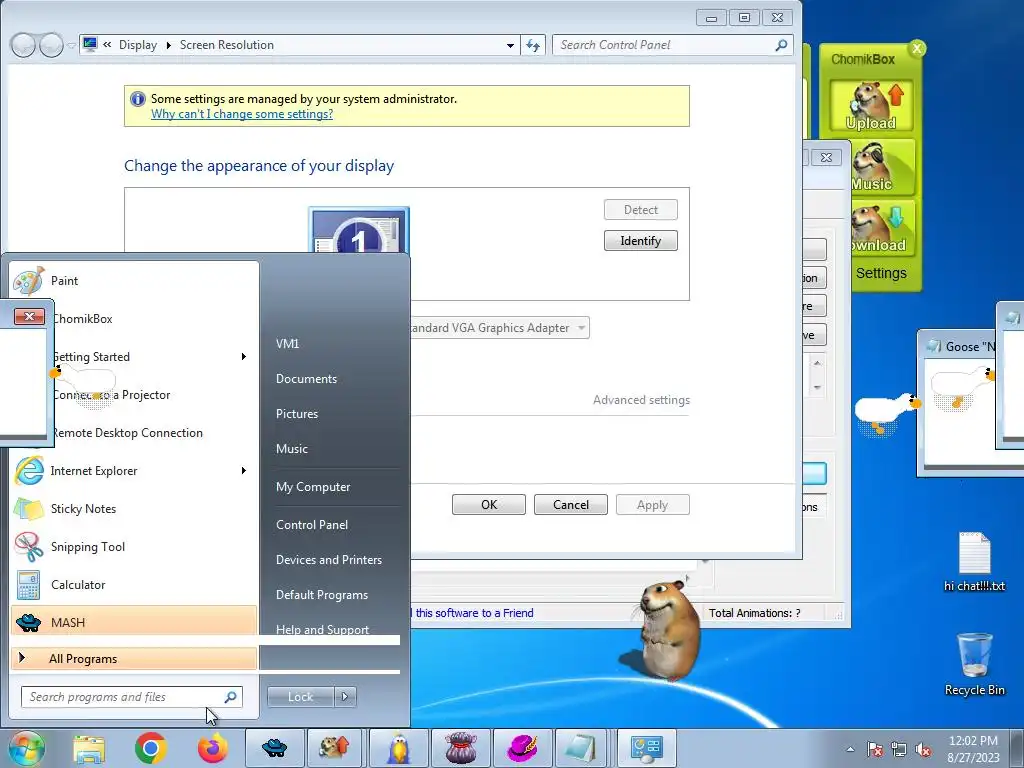Image resolution: width=1024 pixels, height=768 pixels.
Task: Switch to the purple hat taskbar app
Action: coord(522,748)
